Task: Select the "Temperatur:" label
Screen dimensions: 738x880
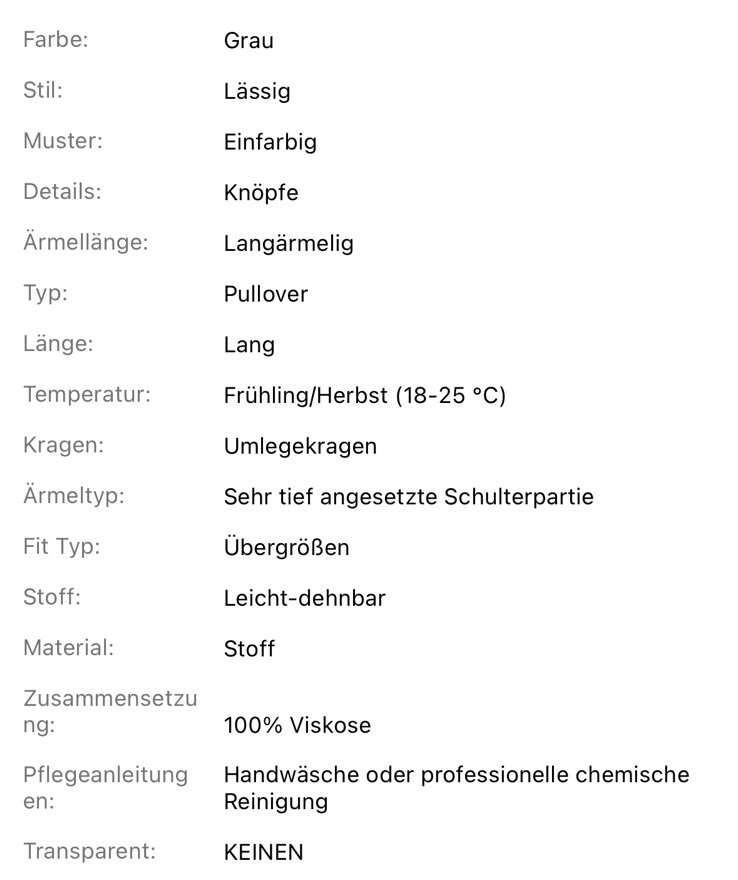Action: [87, 395]
